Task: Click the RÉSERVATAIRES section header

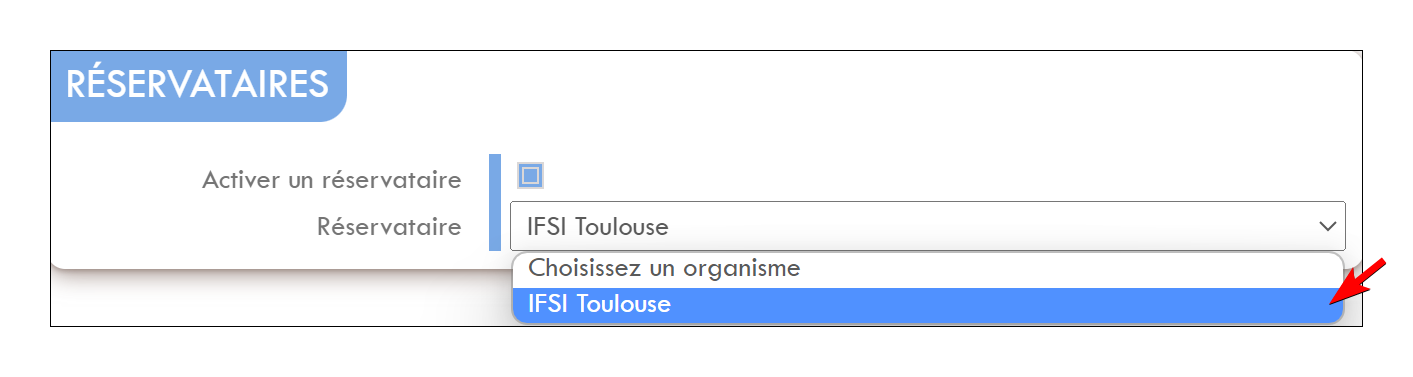Action: [198, 85]
